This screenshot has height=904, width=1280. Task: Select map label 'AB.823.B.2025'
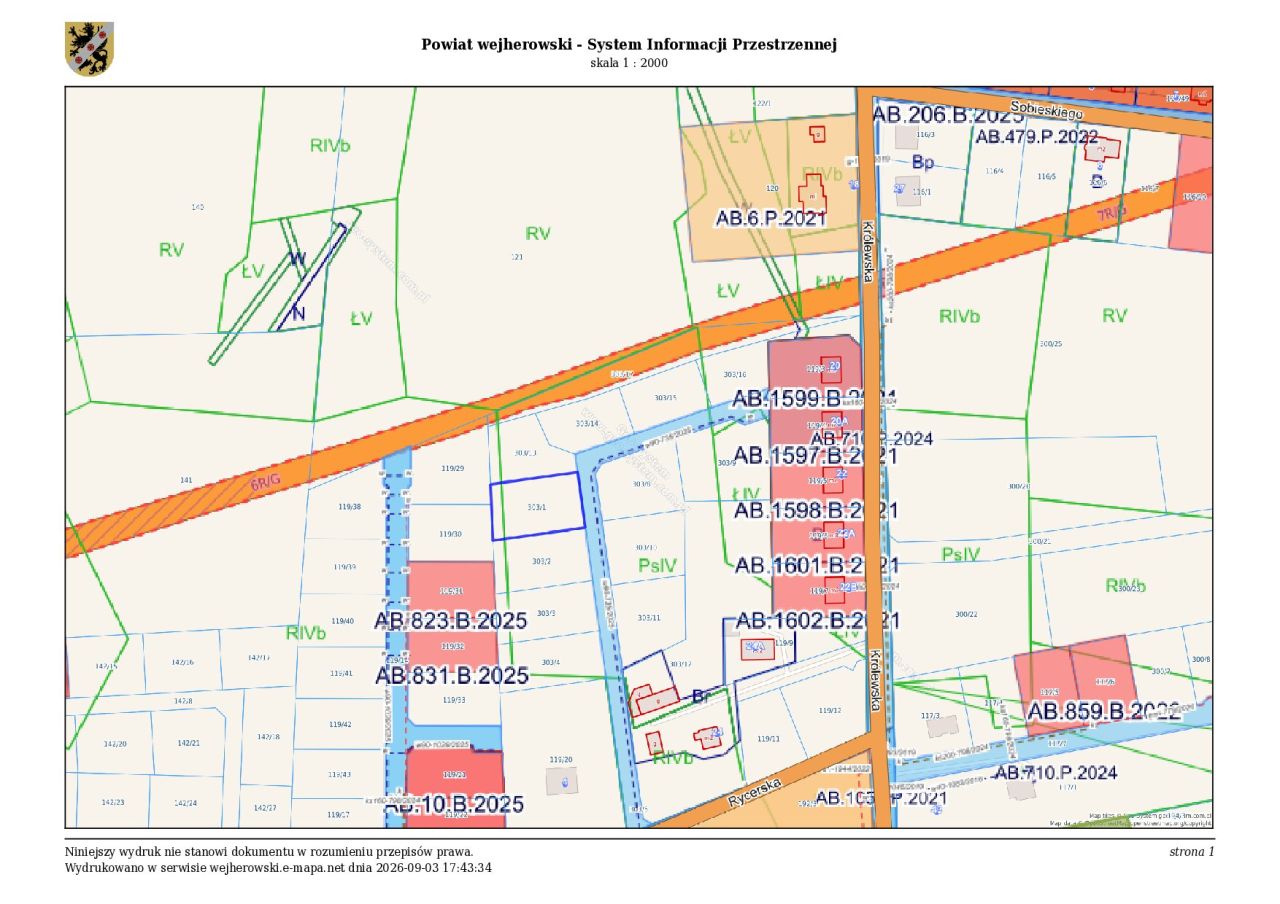tap(451, 620)
